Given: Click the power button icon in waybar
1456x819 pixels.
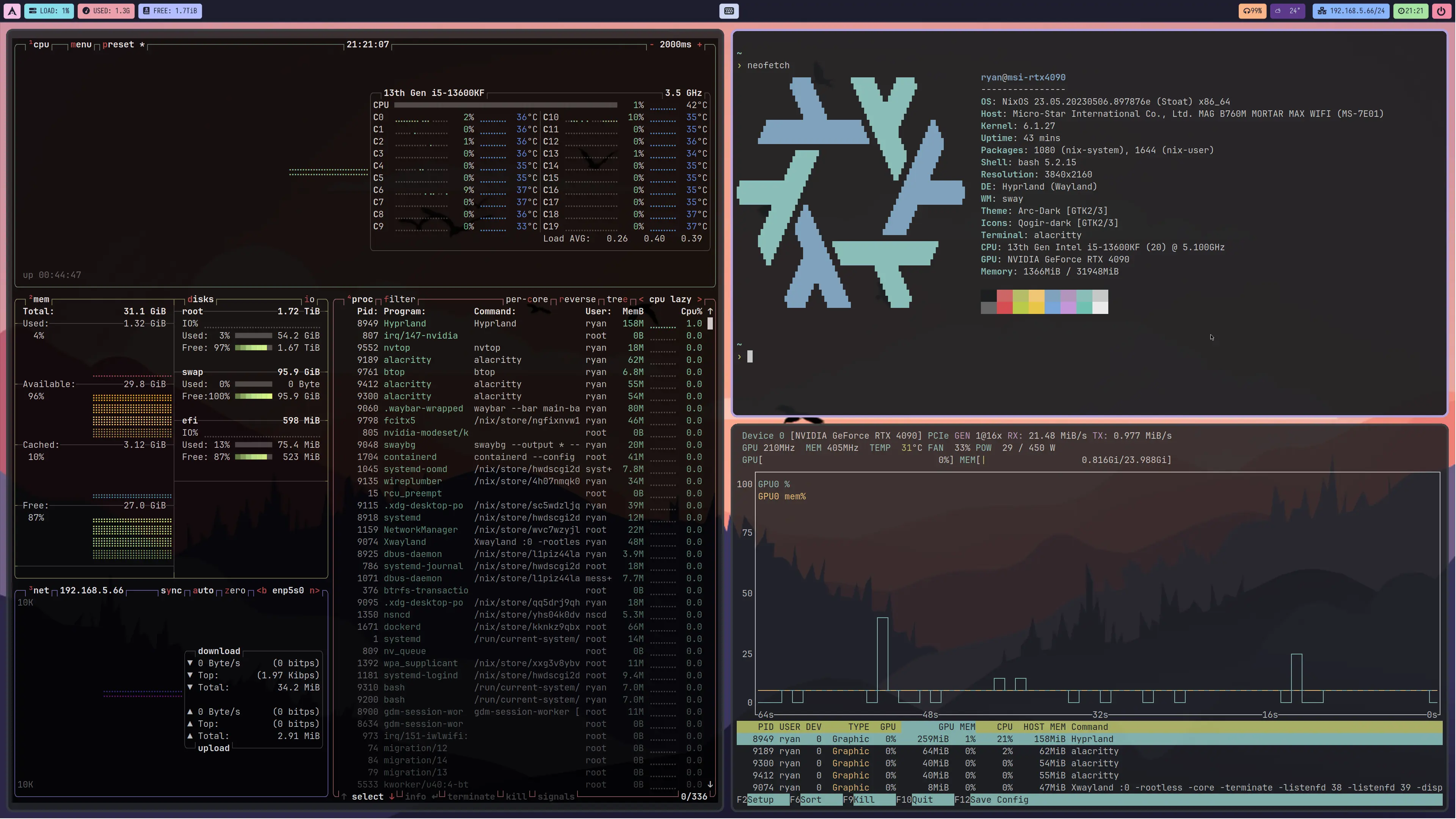Looking at the screenshot, I should (1441, 11).
